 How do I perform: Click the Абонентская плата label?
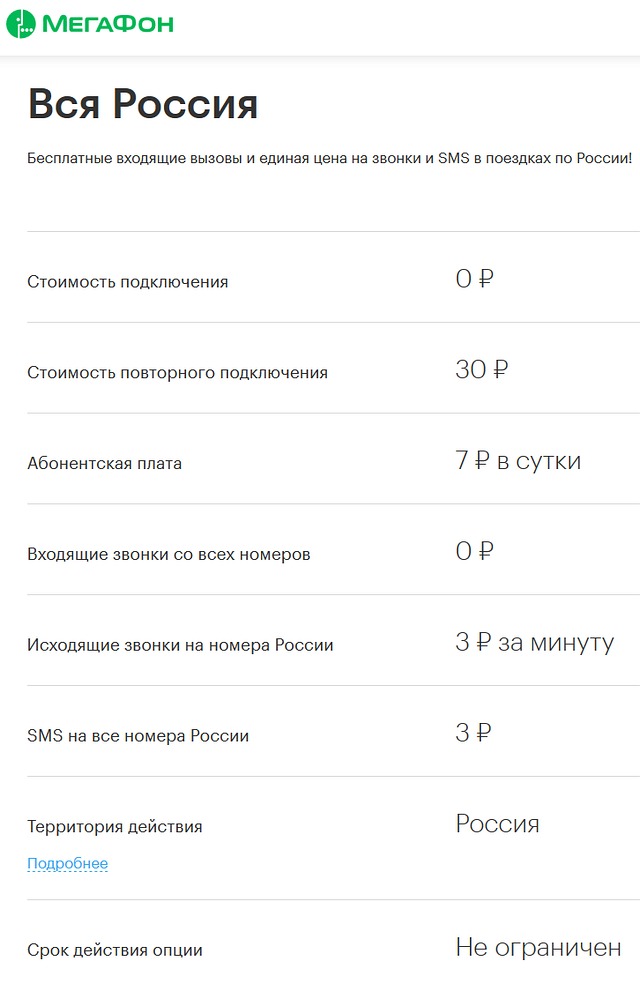click(x=104, y=464)
